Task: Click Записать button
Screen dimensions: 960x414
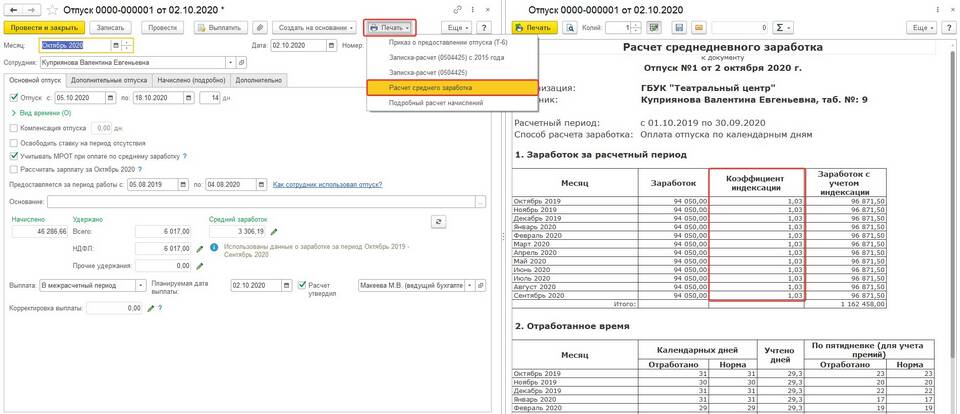Action: (110, 28)
